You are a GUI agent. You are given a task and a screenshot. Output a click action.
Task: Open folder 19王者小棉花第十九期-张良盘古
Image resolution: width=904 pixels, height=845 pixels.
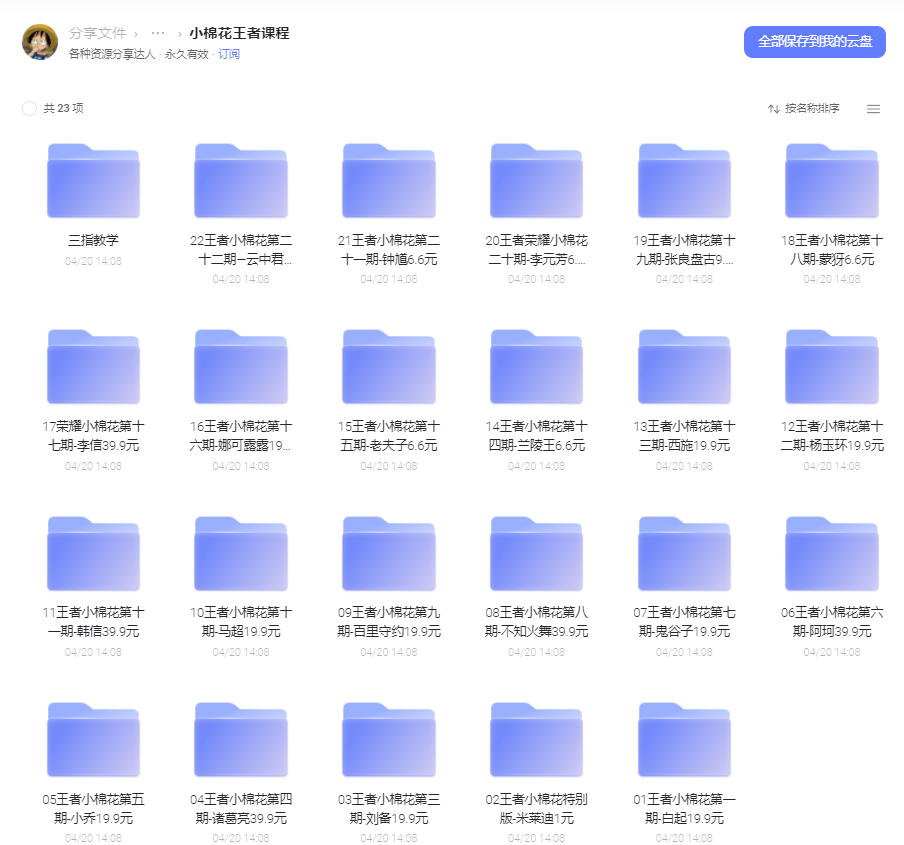tap(684, 180)
